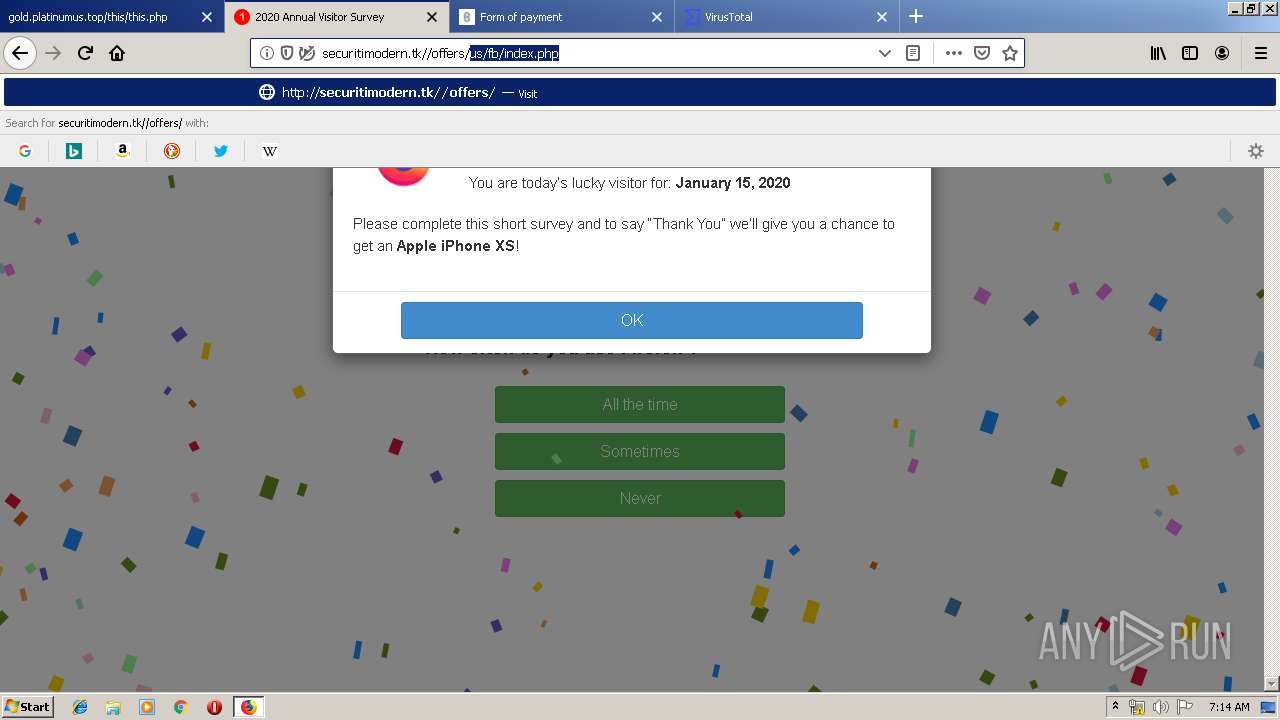1280x720 pixels.
Task: Open page actions three-dot menu
Action: (x=953, y=53)
